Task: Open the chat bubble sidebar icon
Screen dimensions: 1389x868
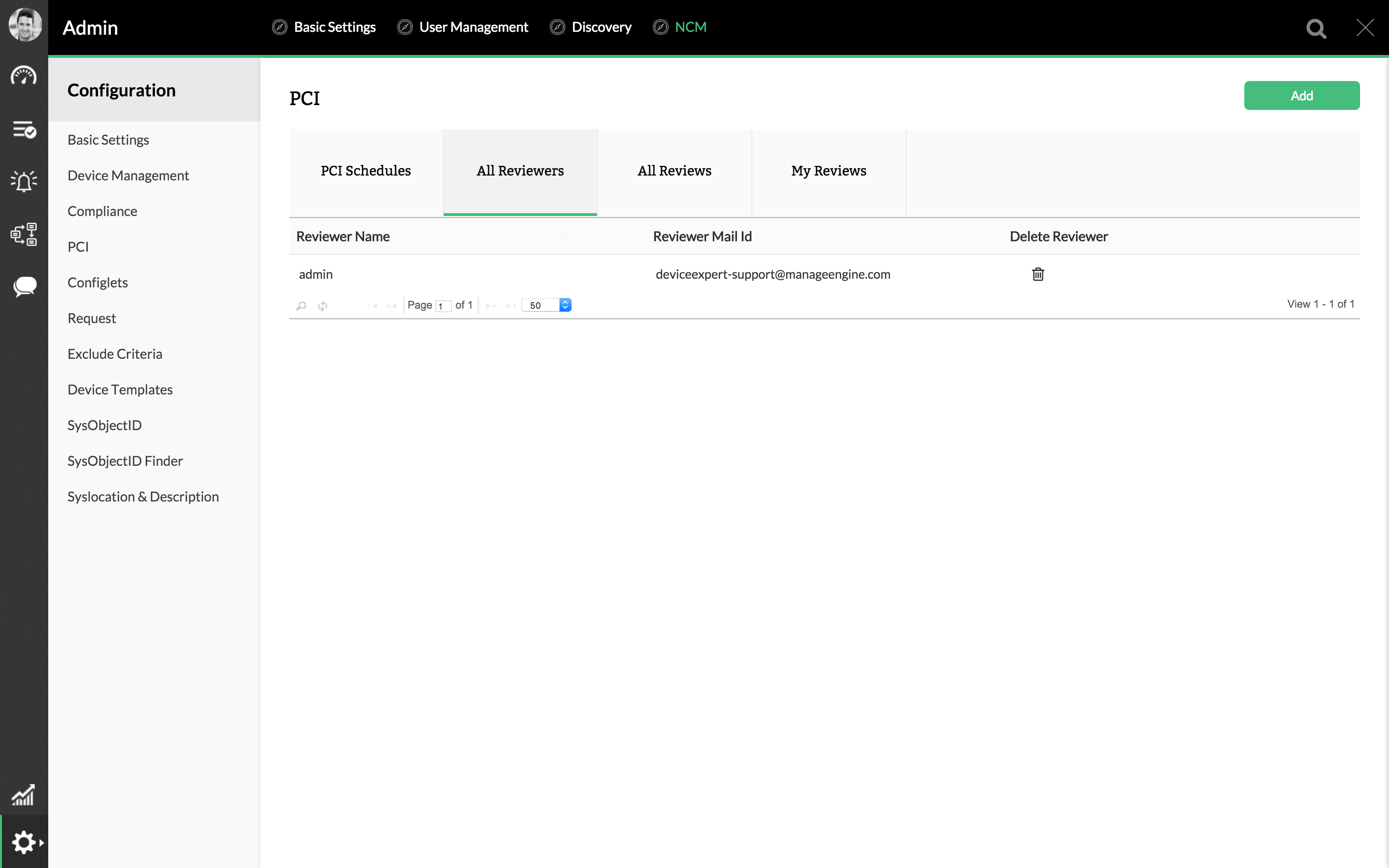Action: pos(24,286)
